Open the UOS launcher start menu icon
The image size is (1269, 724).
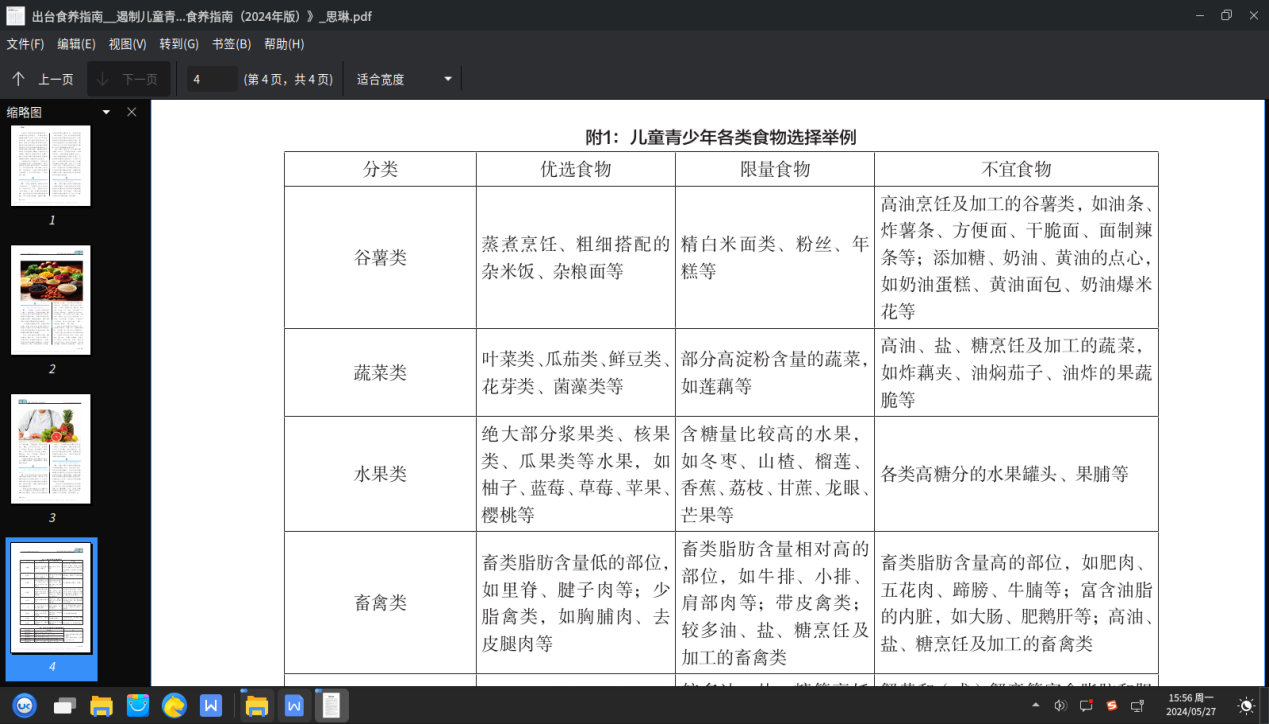[x=24, y=705]
